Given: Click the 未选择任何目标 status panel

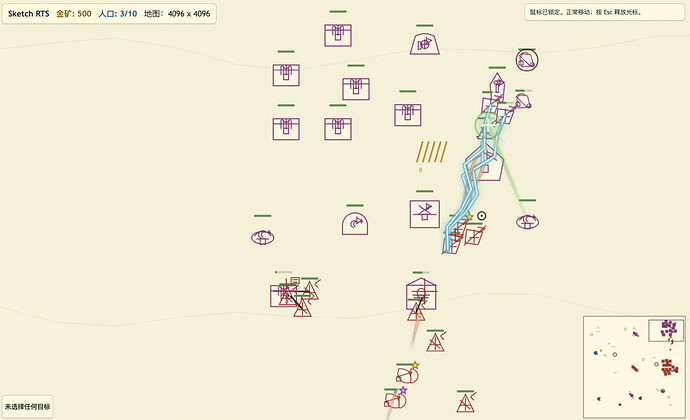Looking at the screenshot, I should click(27, 407).
